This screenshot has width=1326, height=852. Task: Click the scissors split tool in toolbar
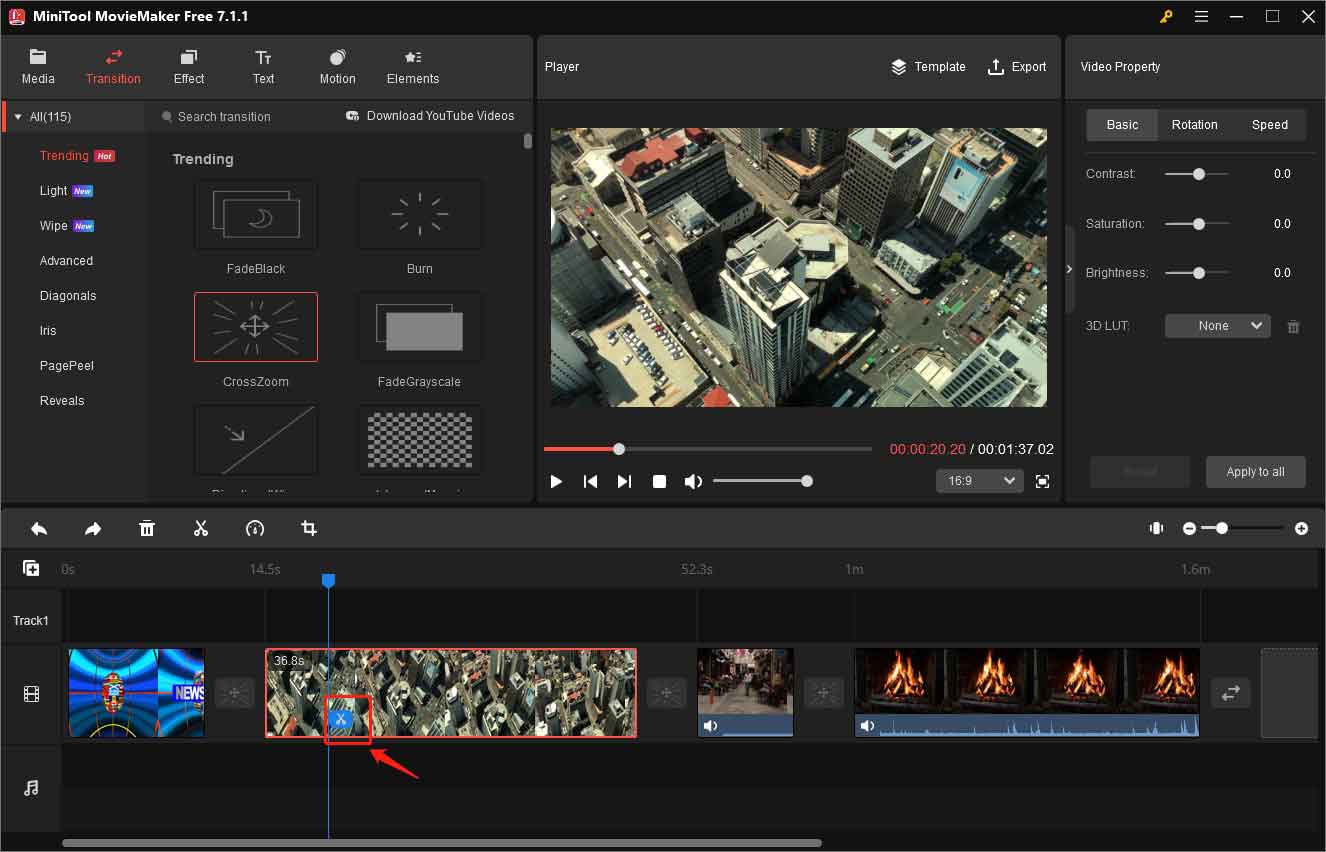pyautogui.click(x=201, y=529)
